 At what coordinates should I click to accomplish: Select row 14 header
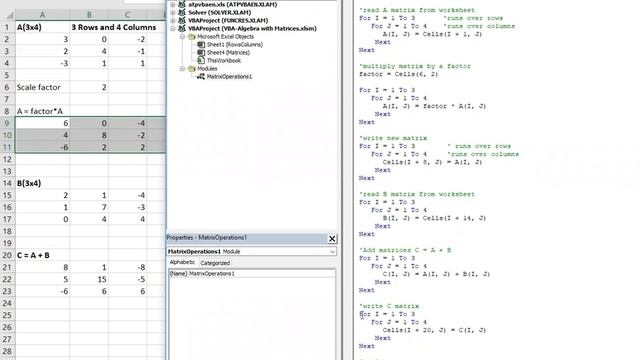7,183
